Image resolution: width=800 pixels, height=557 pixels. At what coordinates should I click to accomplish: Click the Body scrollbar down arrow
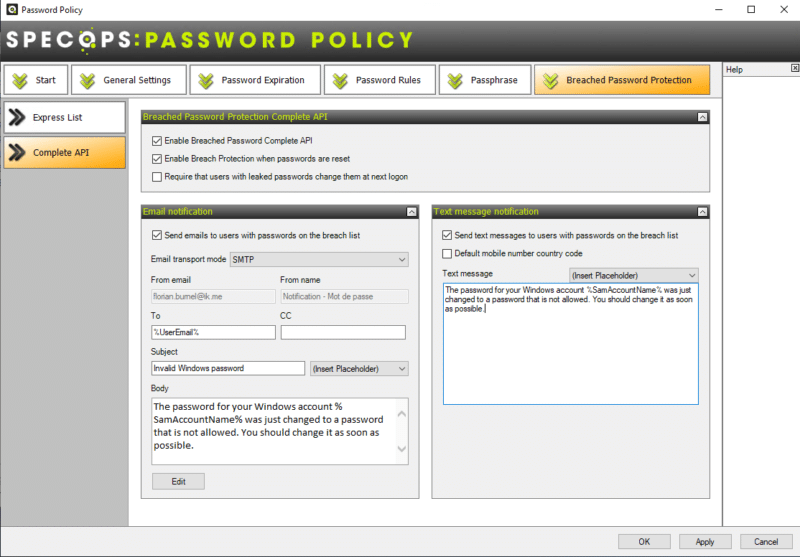pos(402,449)
